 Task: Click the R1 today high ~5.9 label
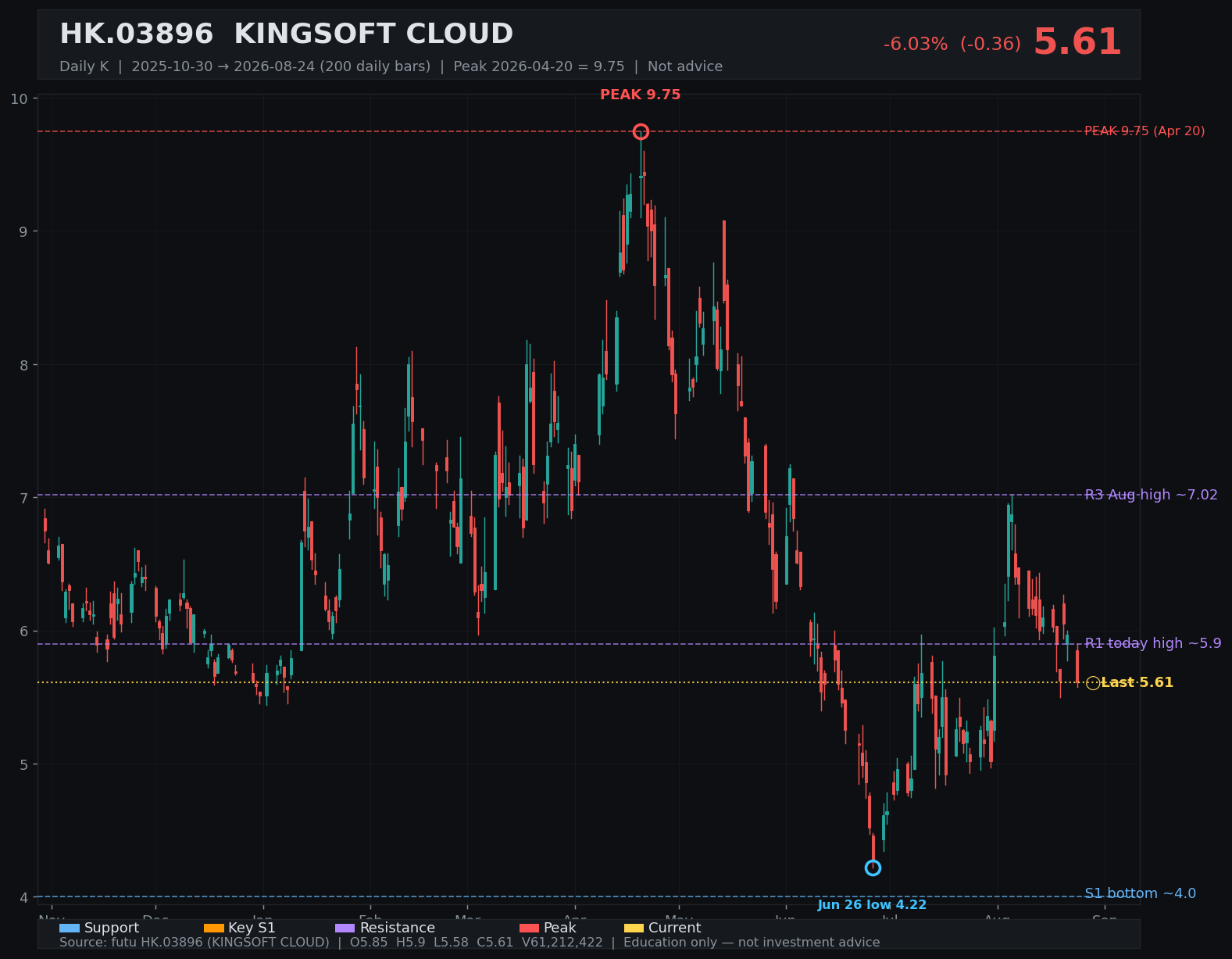tap(1153, 643)
